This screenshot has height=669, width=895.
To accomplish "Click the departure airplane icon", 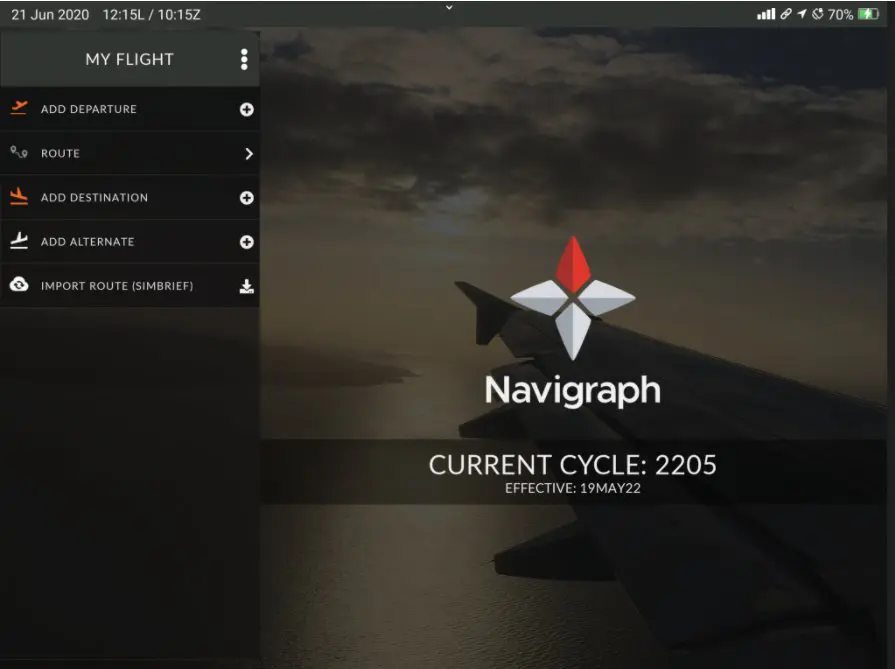I will (x=19, y=107).
